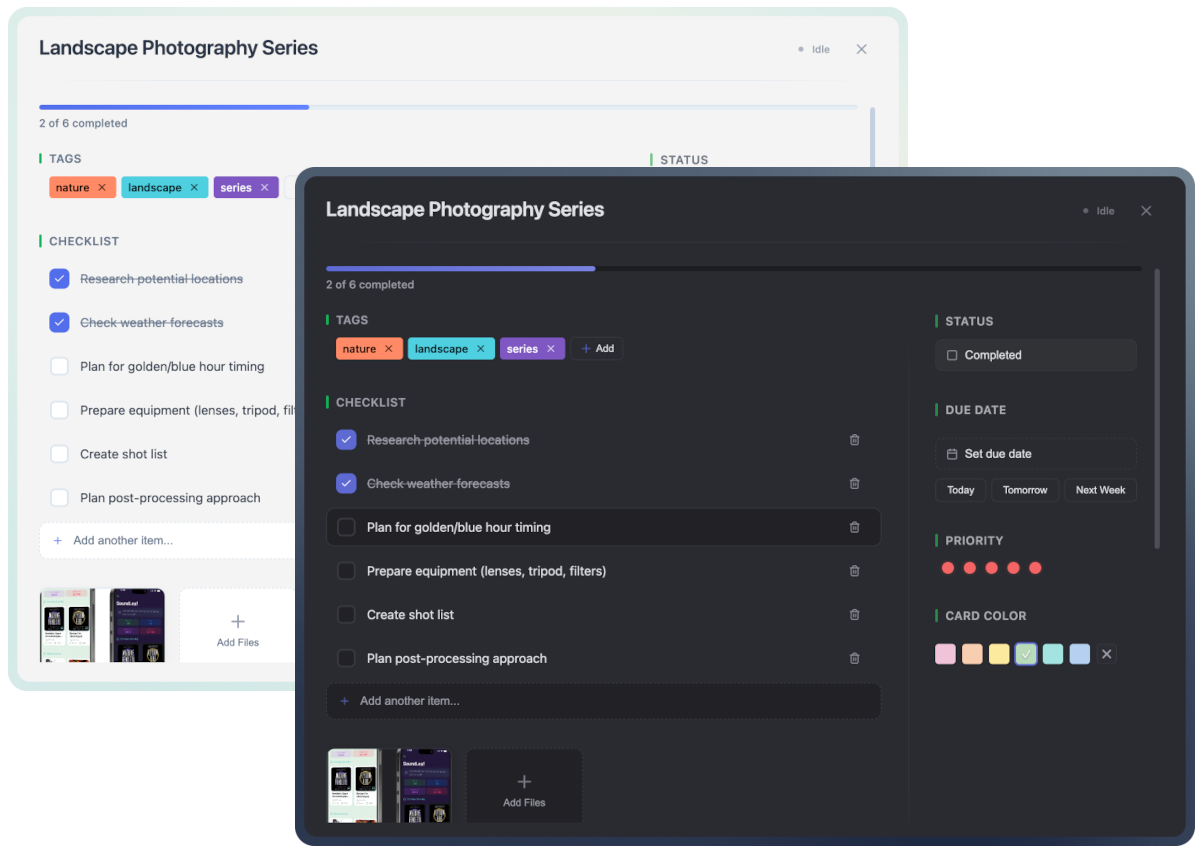This screenshot has height=850, width=1200.
Task: Click trash icon for 'Plan post-processing approach'
Action: [x=854, y=659]
